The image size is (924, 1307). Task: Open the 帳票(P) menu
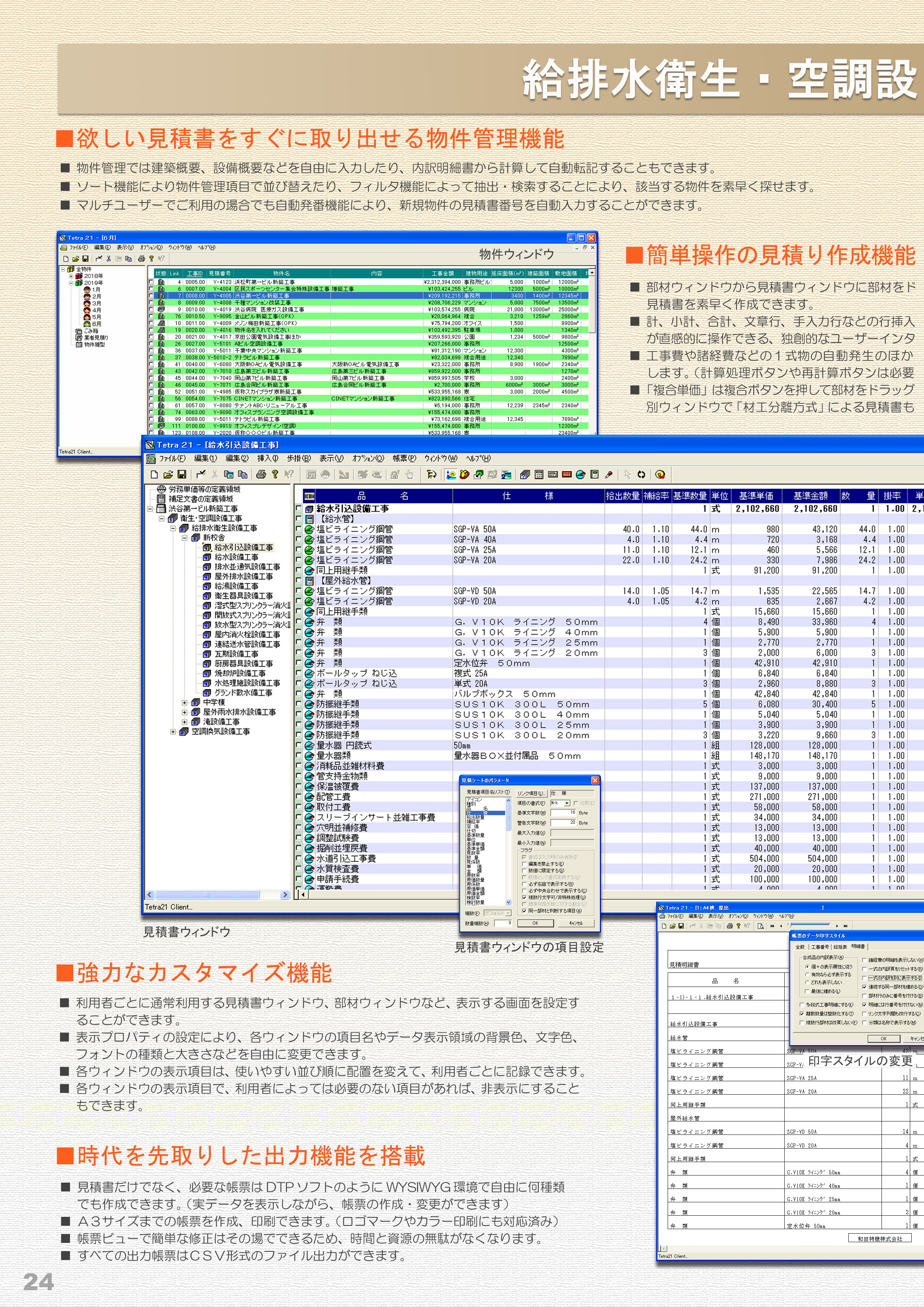click(x=404, y=458)
